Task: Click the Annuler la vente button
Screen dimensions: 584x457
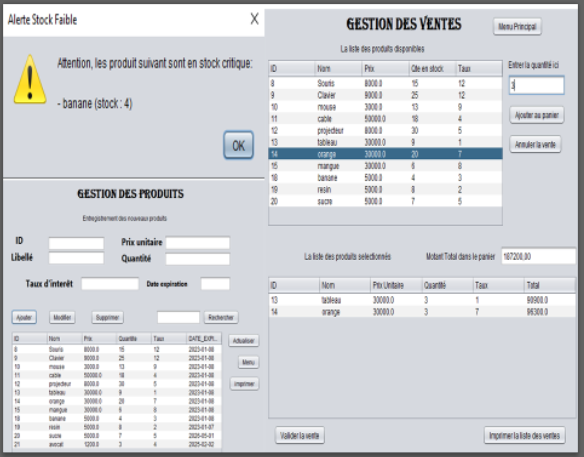Action: (535, 145)
